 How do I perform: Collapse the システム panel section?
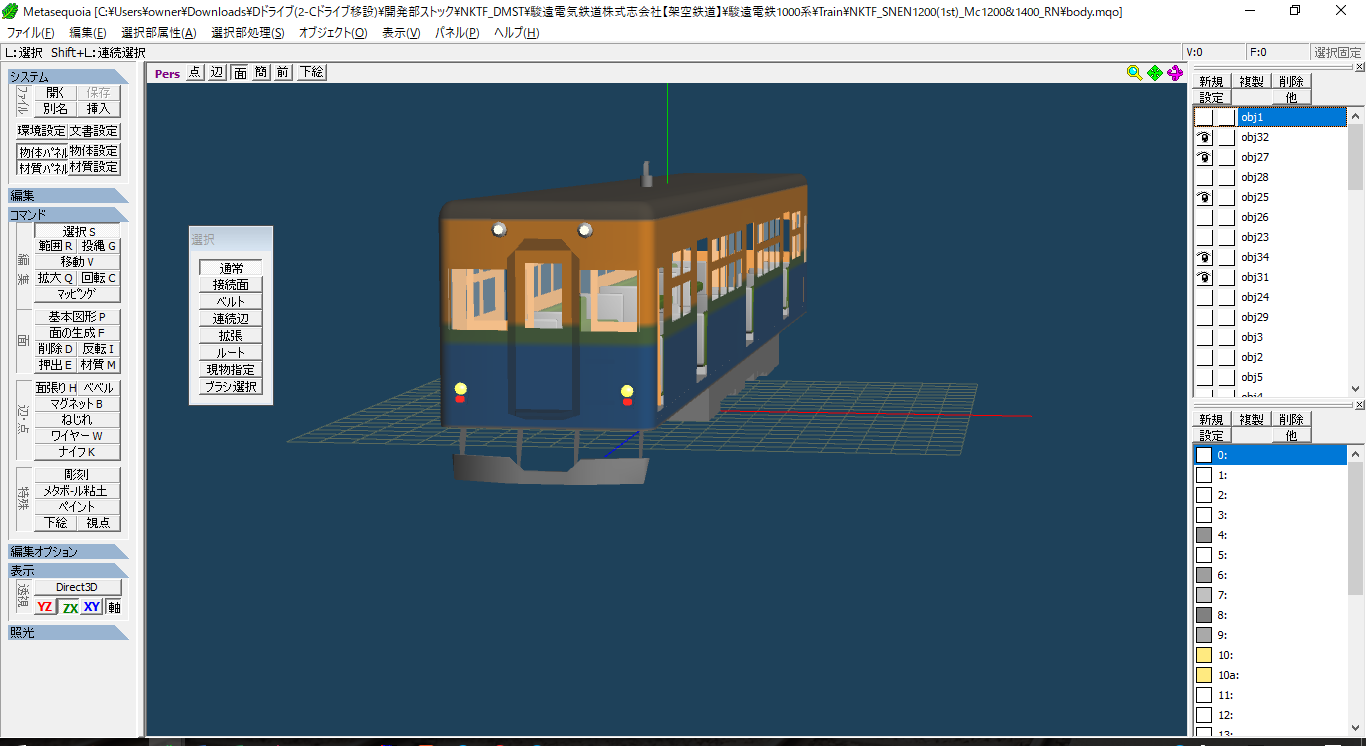(x=68, y=76)
